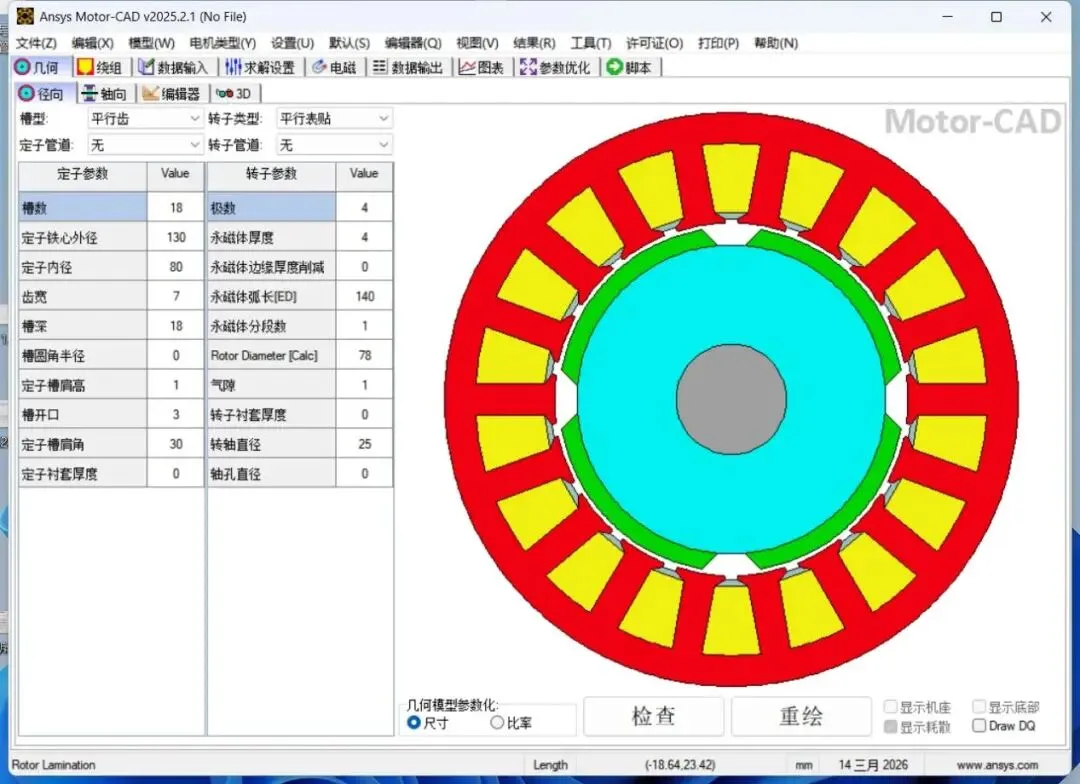Click the 槽数 value field 18
Viewport: 1080px width, 784px height.
coord(176,207)
